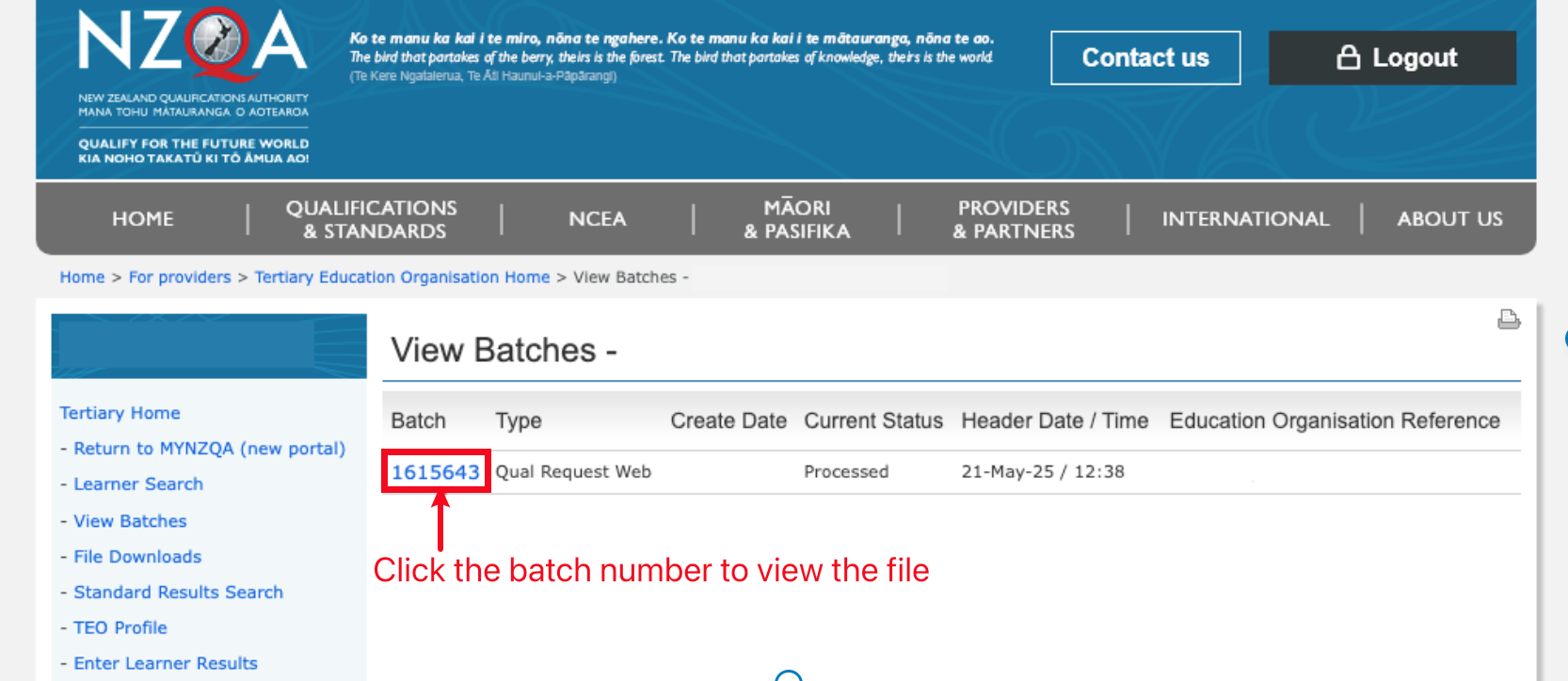This screenshot has height=681, width=1568.
Task: Open the Contact us page
Action: pos(1144,58)
